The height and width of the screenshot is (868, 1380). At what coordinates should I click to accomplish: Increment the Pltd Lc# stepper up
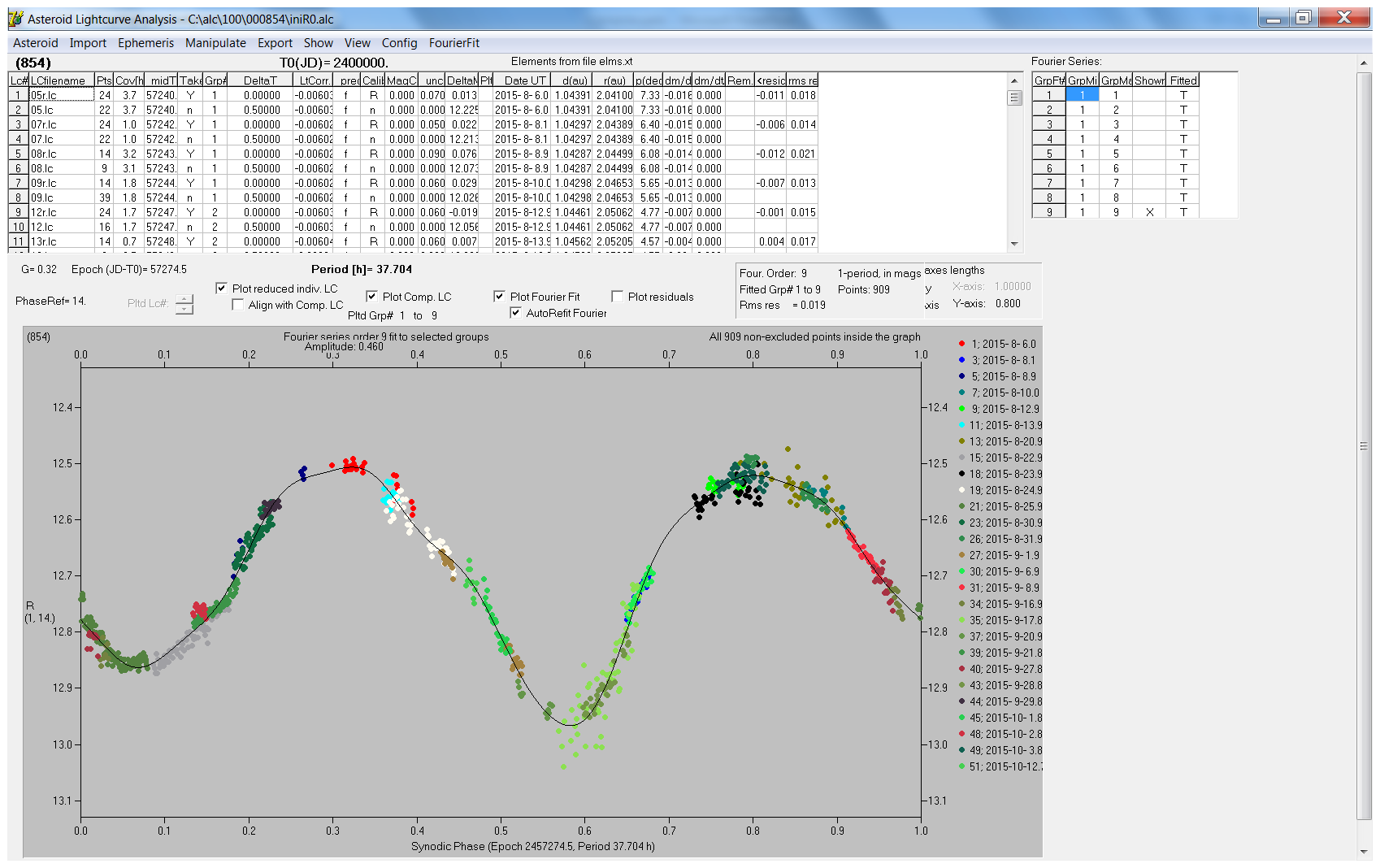pos(184,299)
